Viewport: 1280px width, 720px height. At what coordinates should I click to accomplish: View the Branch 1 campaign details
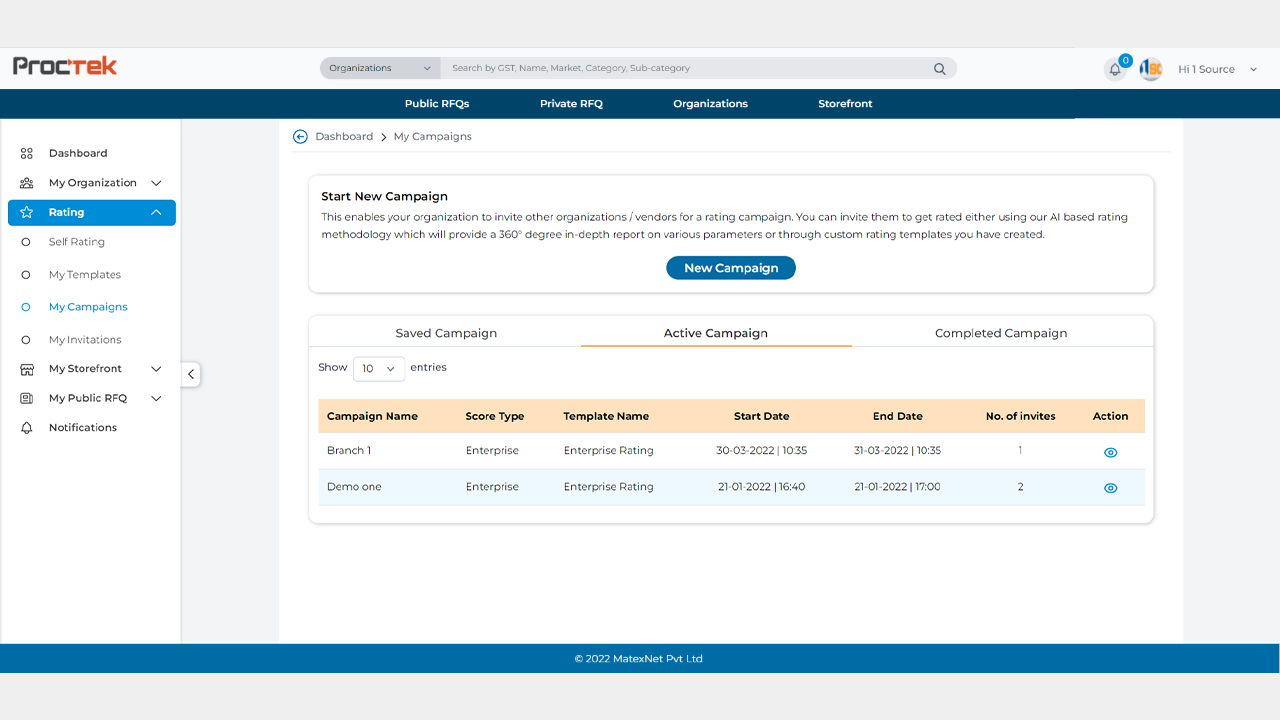point(1110,452)
